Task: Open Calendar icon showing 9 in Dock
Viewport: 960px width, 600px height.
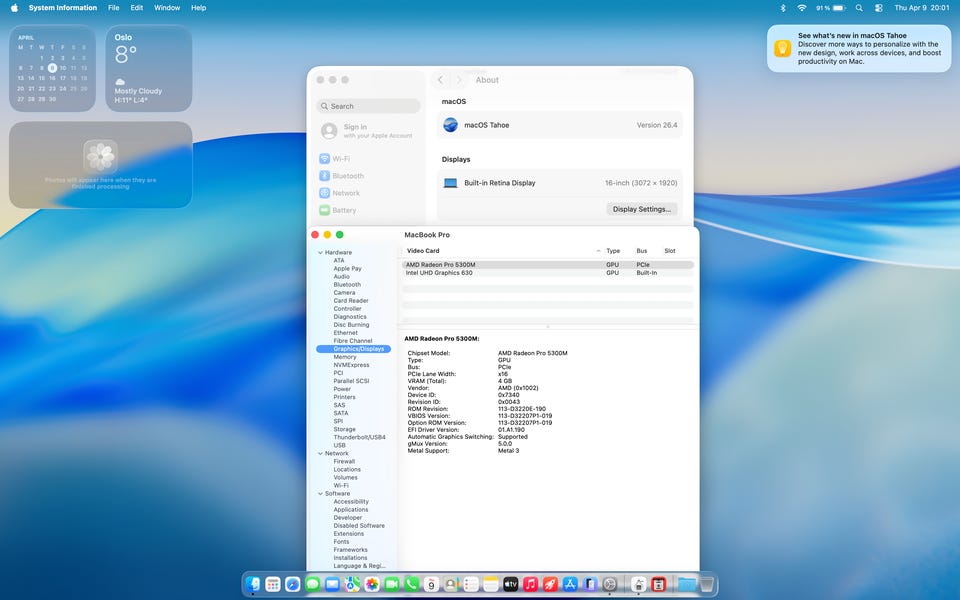Action: point(431,584)
